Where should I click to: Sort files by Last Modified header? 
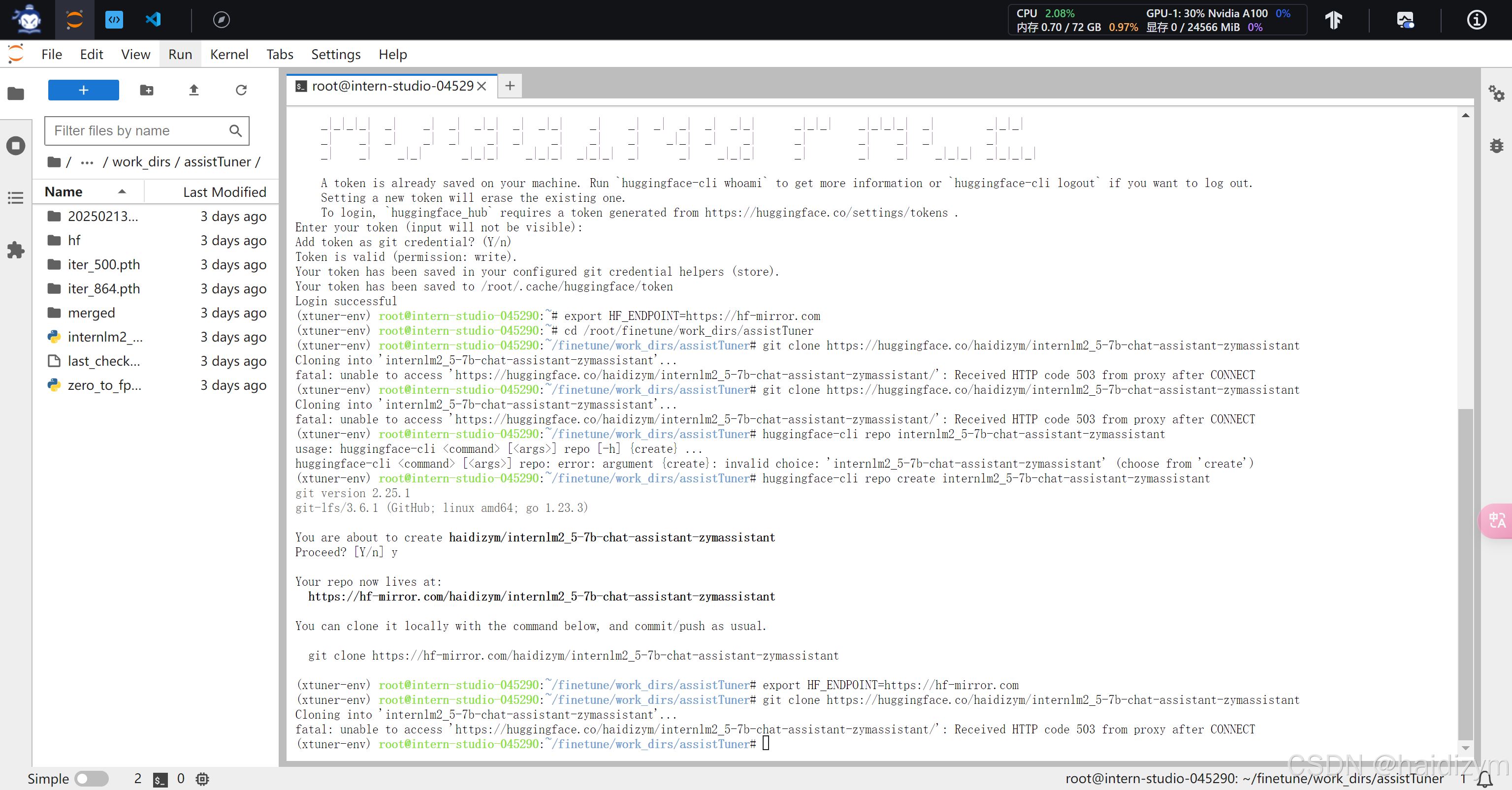click(224, 192)
